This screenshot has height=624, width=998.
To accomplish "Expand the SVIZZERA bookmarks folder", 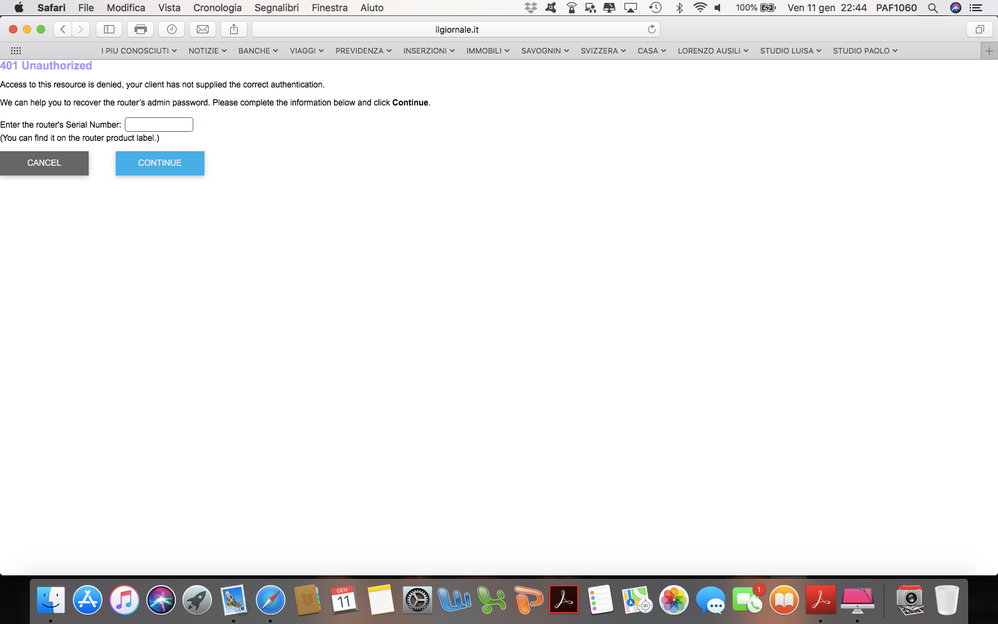I will click(x=603, y=51).
